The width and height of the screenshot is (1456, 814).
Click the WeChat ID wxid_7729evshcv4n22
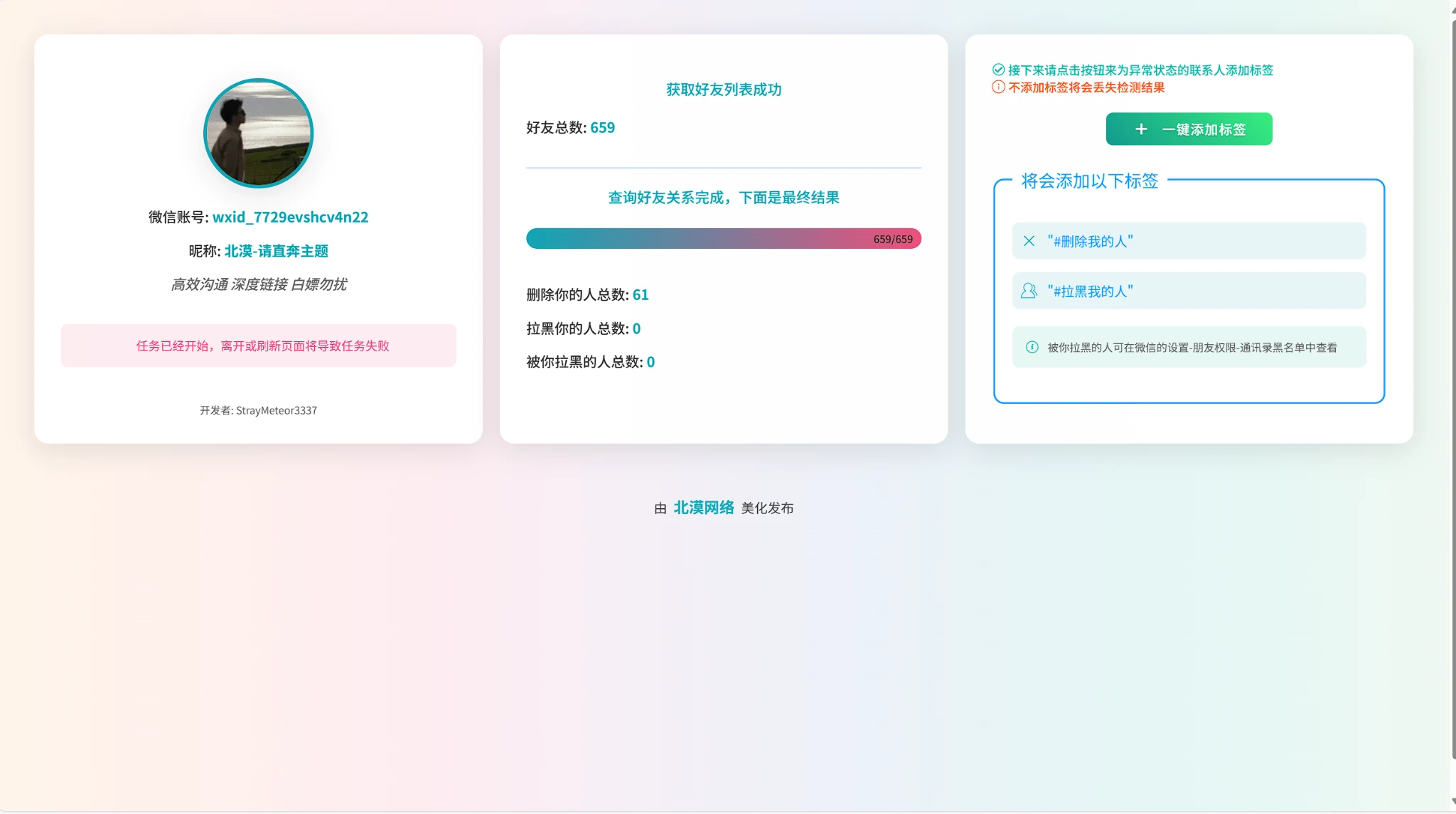tap(290, 217)
